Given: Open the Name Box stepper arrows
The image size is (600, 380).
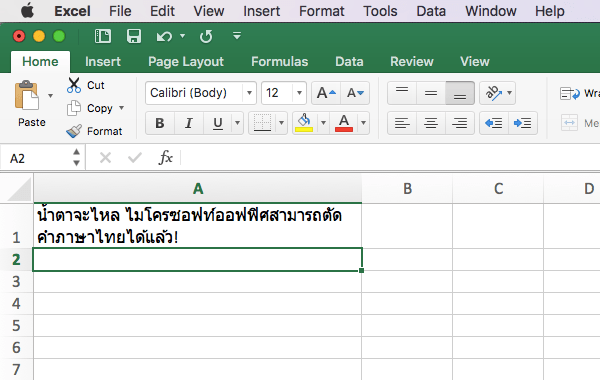Looking at the screenshot, I should (x=77, y=157).
